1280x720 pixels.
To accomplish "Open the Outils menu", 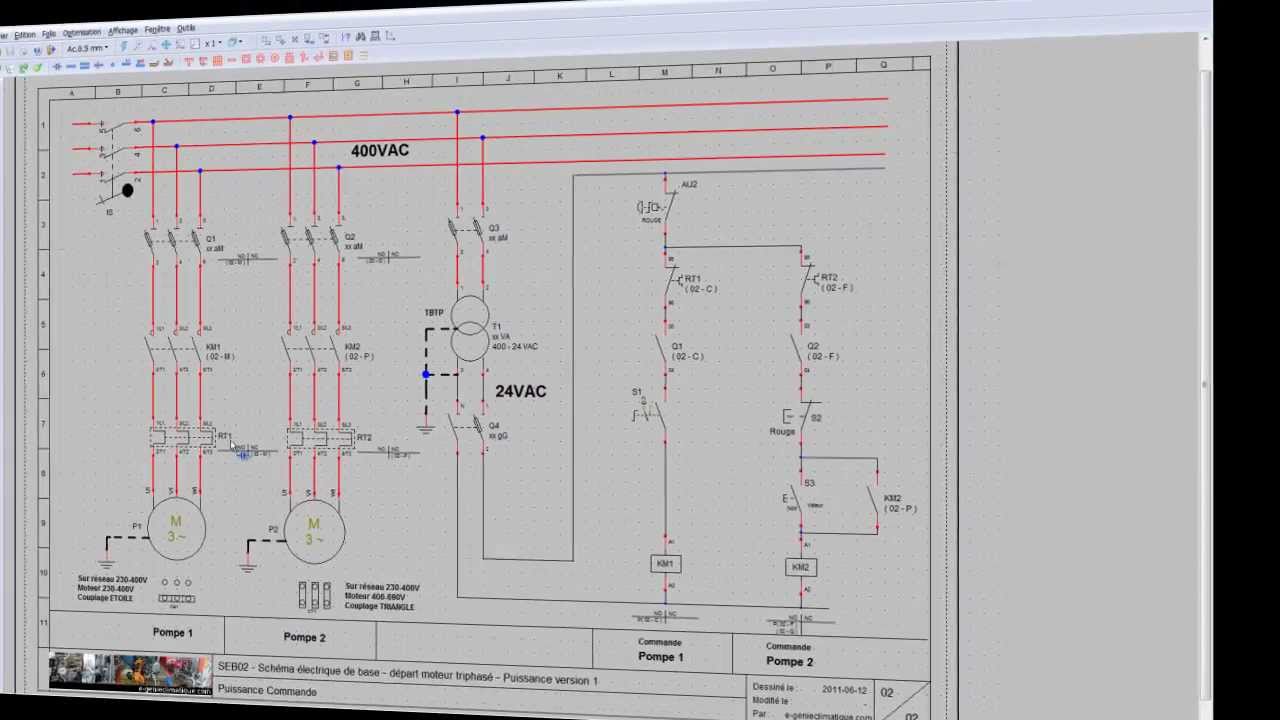I will [186, 29].
